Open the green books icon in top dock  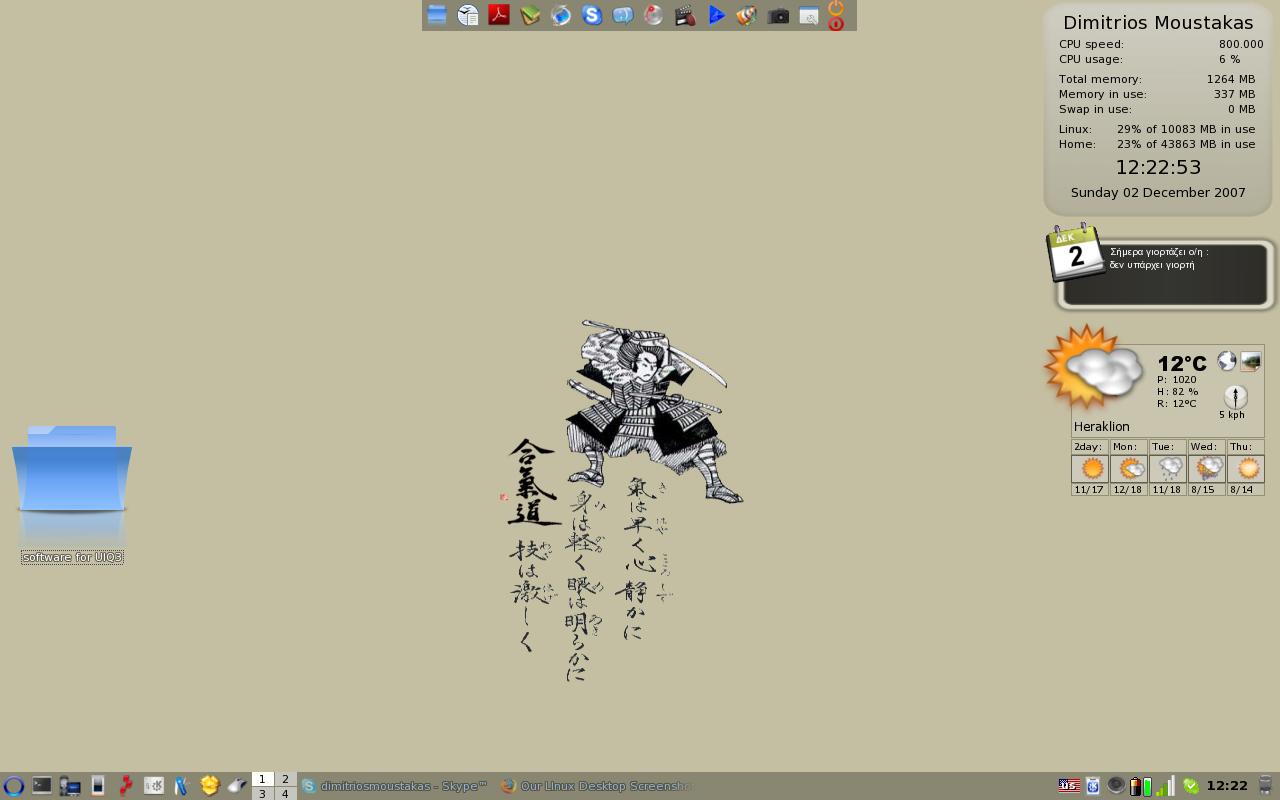[530, 15]
